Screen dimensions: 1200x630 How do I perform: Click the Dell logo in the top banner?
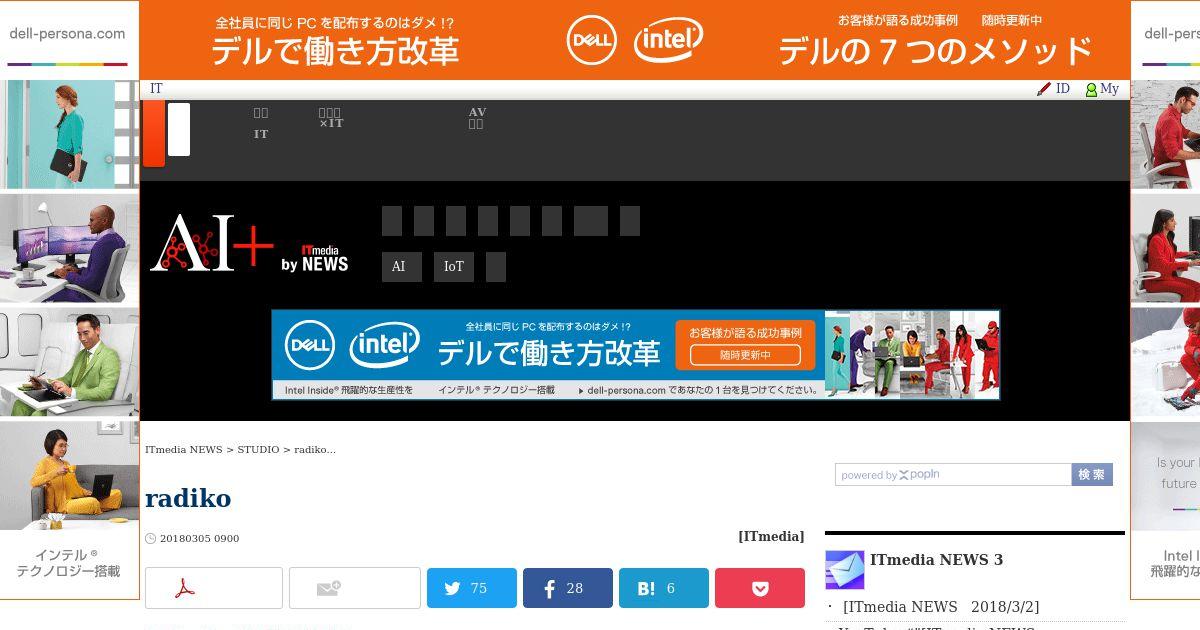592,40
